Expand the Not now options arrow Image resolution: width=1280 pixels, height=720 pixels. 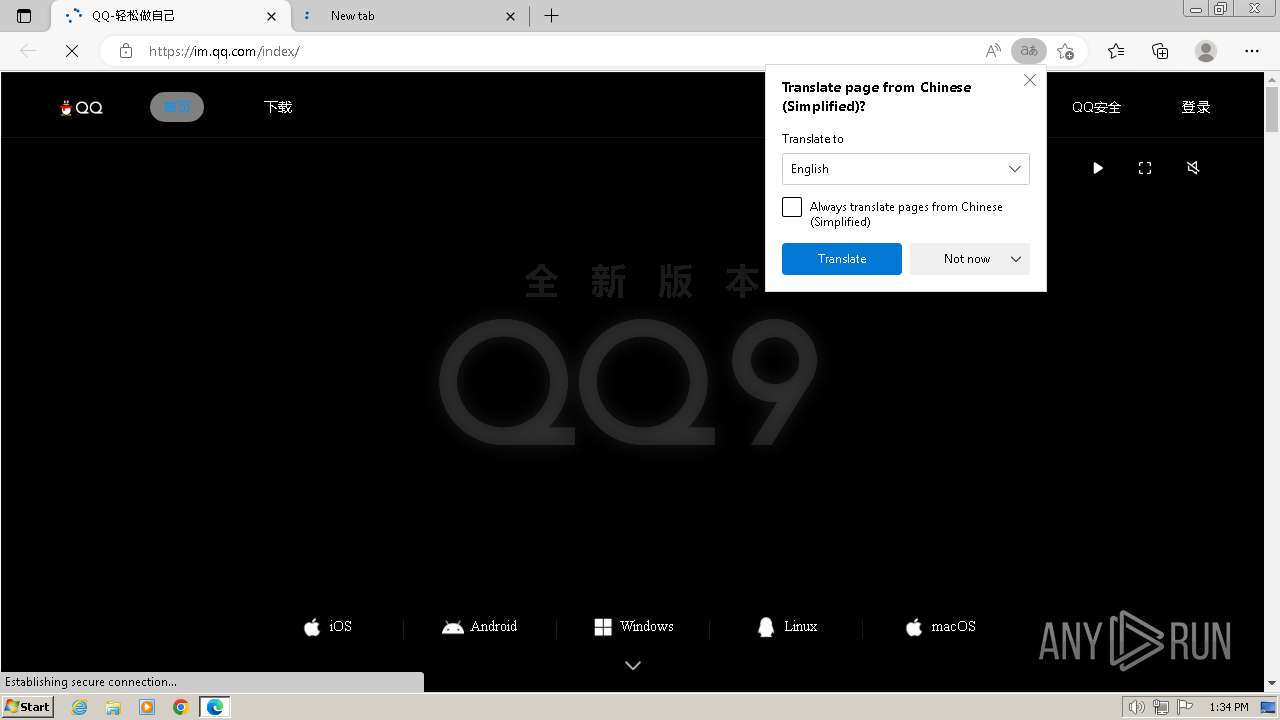pos(1016,259)
